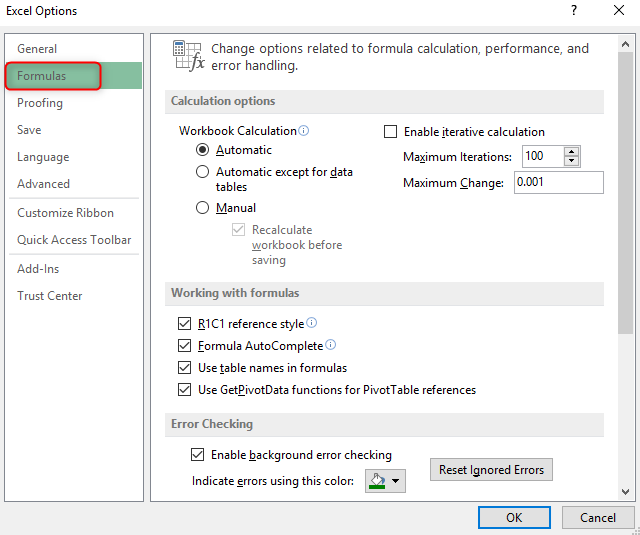Image resolution: width=640 pixels, height=535 pixels.
Task: Select Automatic except for data tables
Action: (x=202, y=172)
